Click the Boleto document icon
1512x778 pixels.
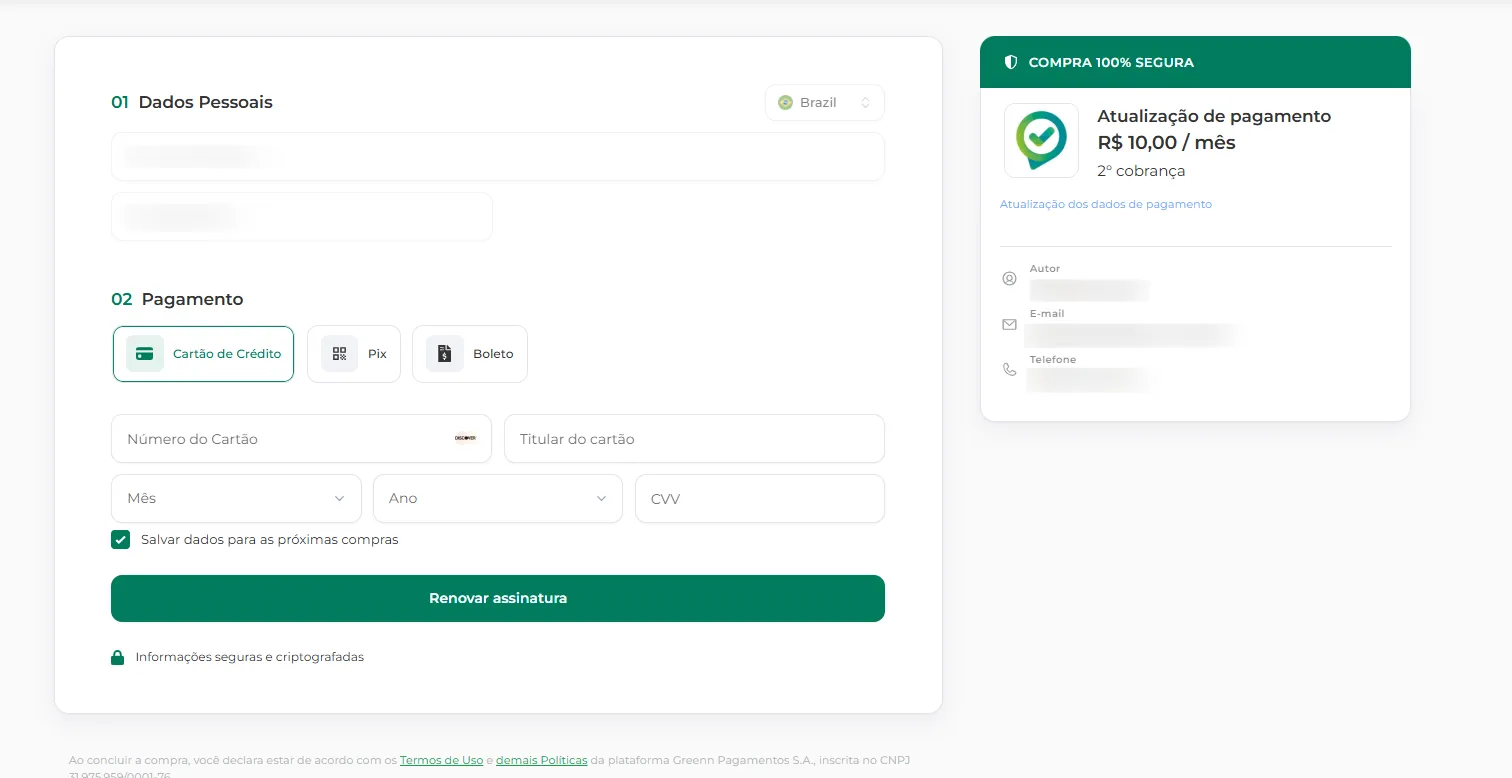pyautogui.click(x=445, y=354)
